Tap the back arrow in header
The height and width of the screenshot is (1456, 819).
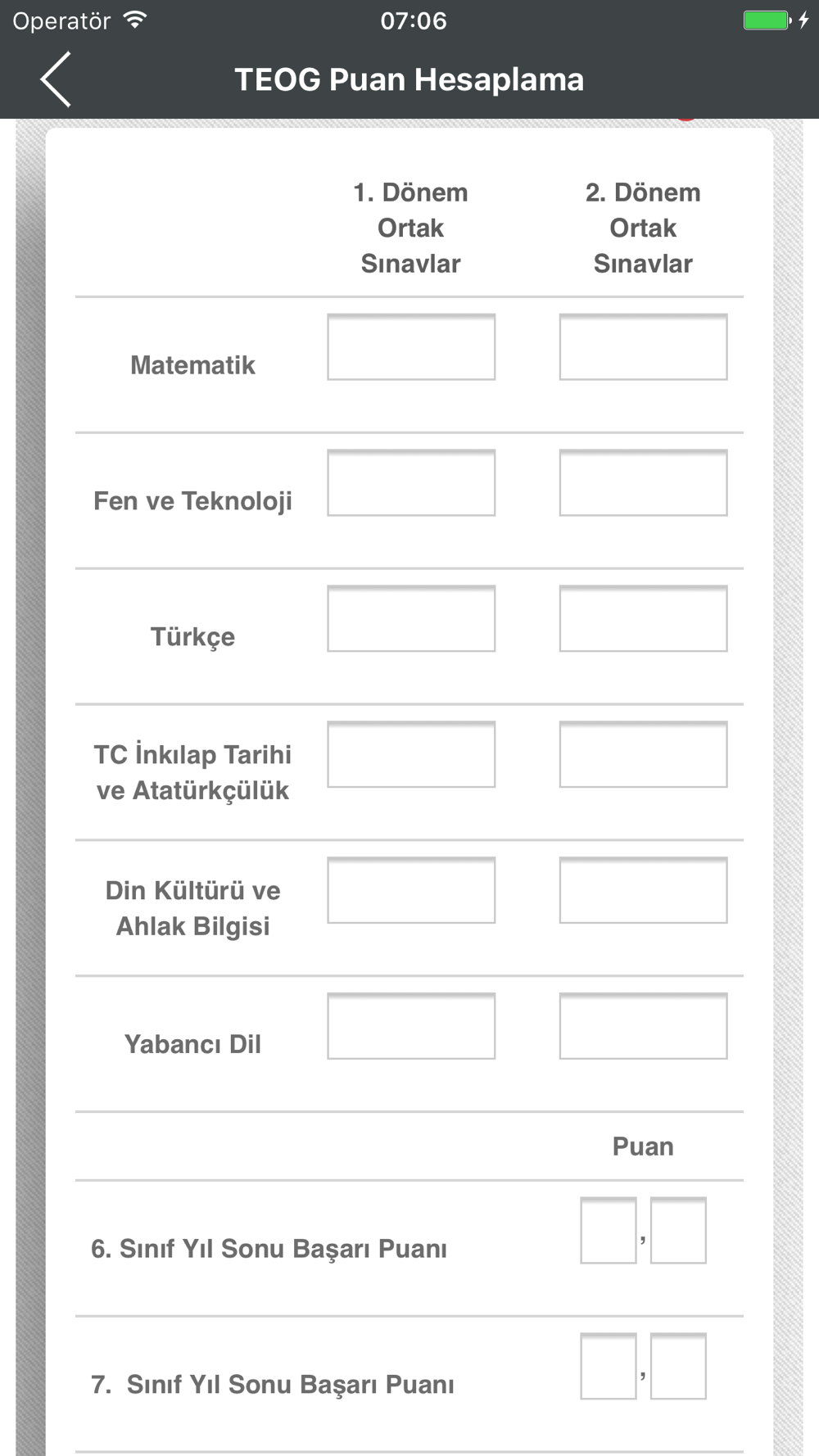(56, 79)
